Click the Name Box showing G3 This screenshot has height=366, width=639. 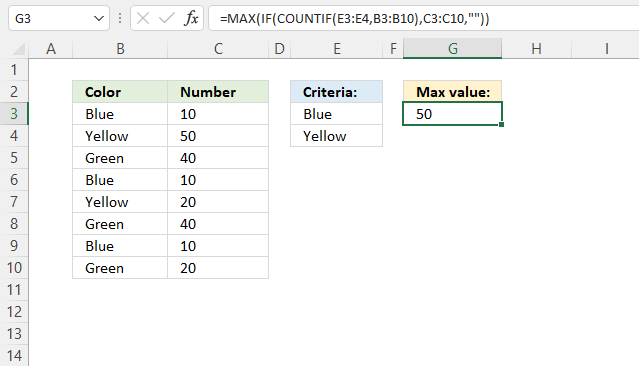click(x=59, y=18)
